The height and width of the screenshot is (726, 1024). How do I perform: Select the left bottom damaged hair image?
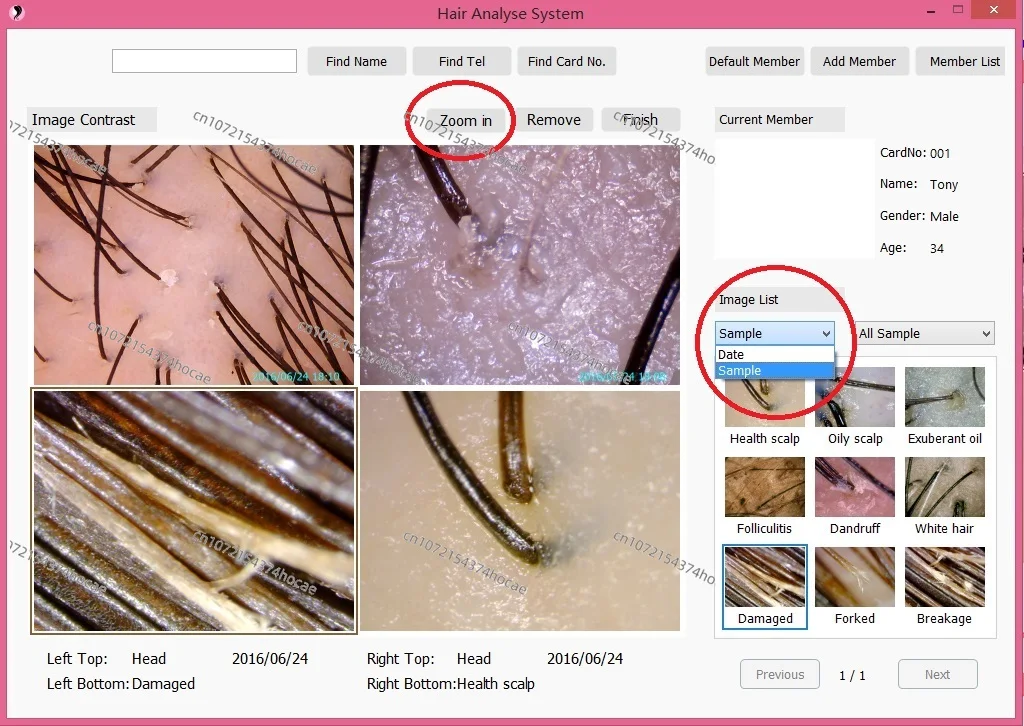pos(194,511)
